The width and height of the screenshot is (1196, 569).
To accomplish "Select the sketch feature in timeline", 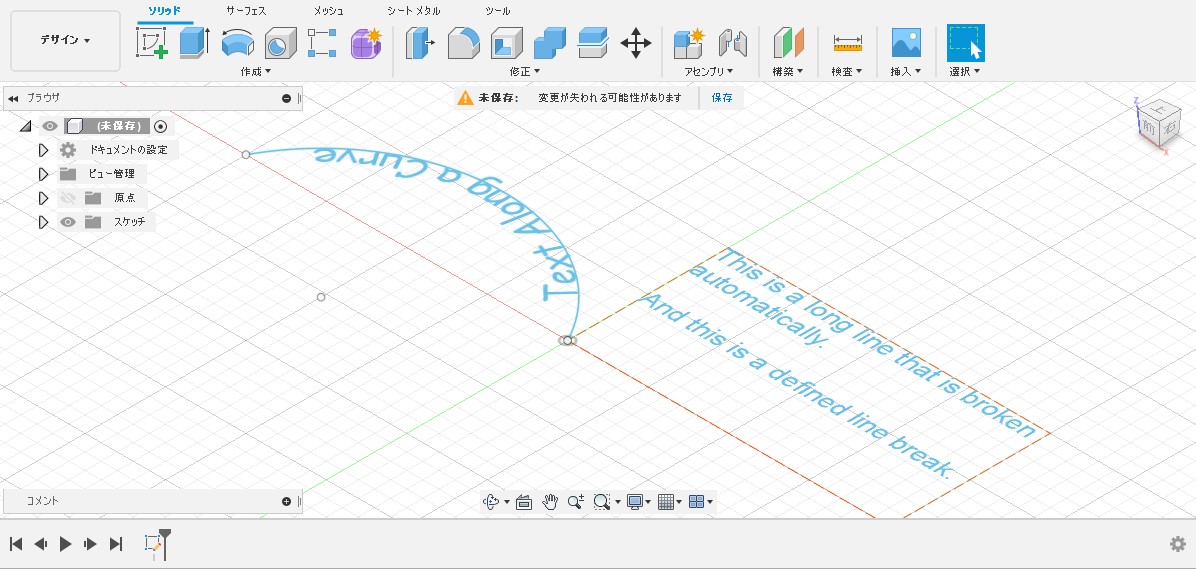I will point(153,544).
